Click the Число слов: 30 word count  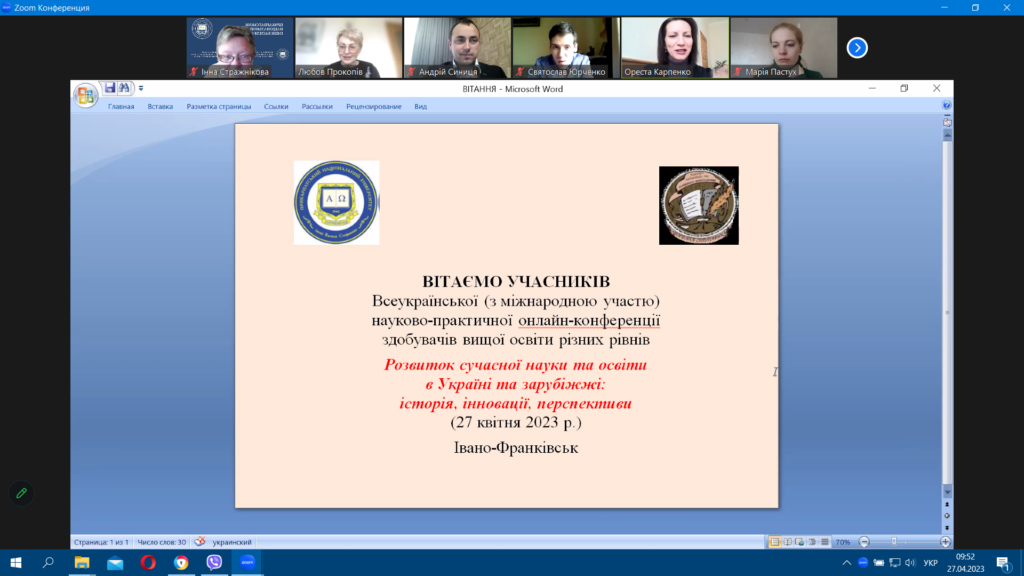162,541
